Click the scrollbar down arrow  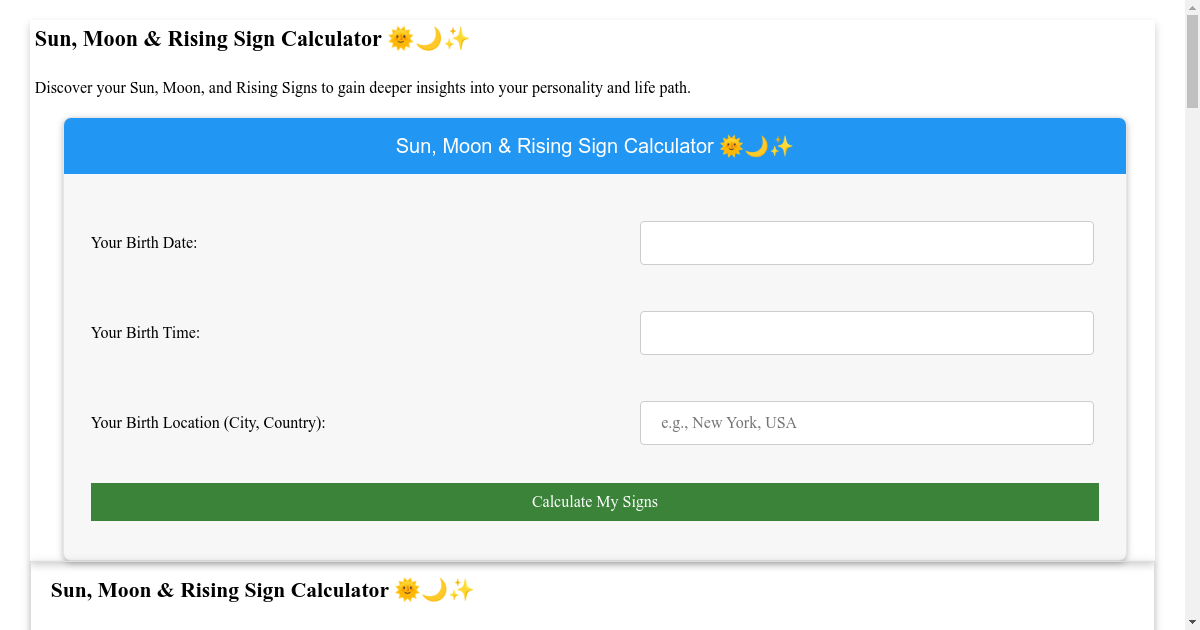(x=1191, y=622)
